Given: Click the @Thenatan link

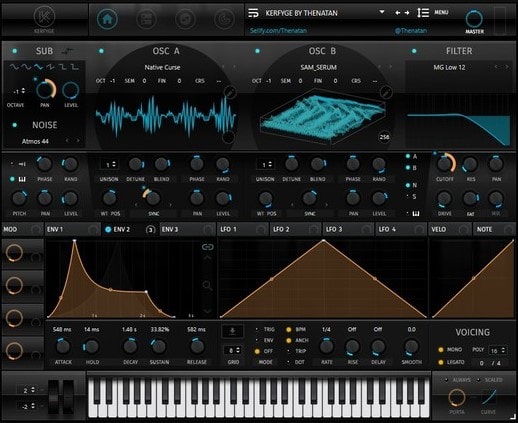Looking at the screenshot, I should point(410,31).
